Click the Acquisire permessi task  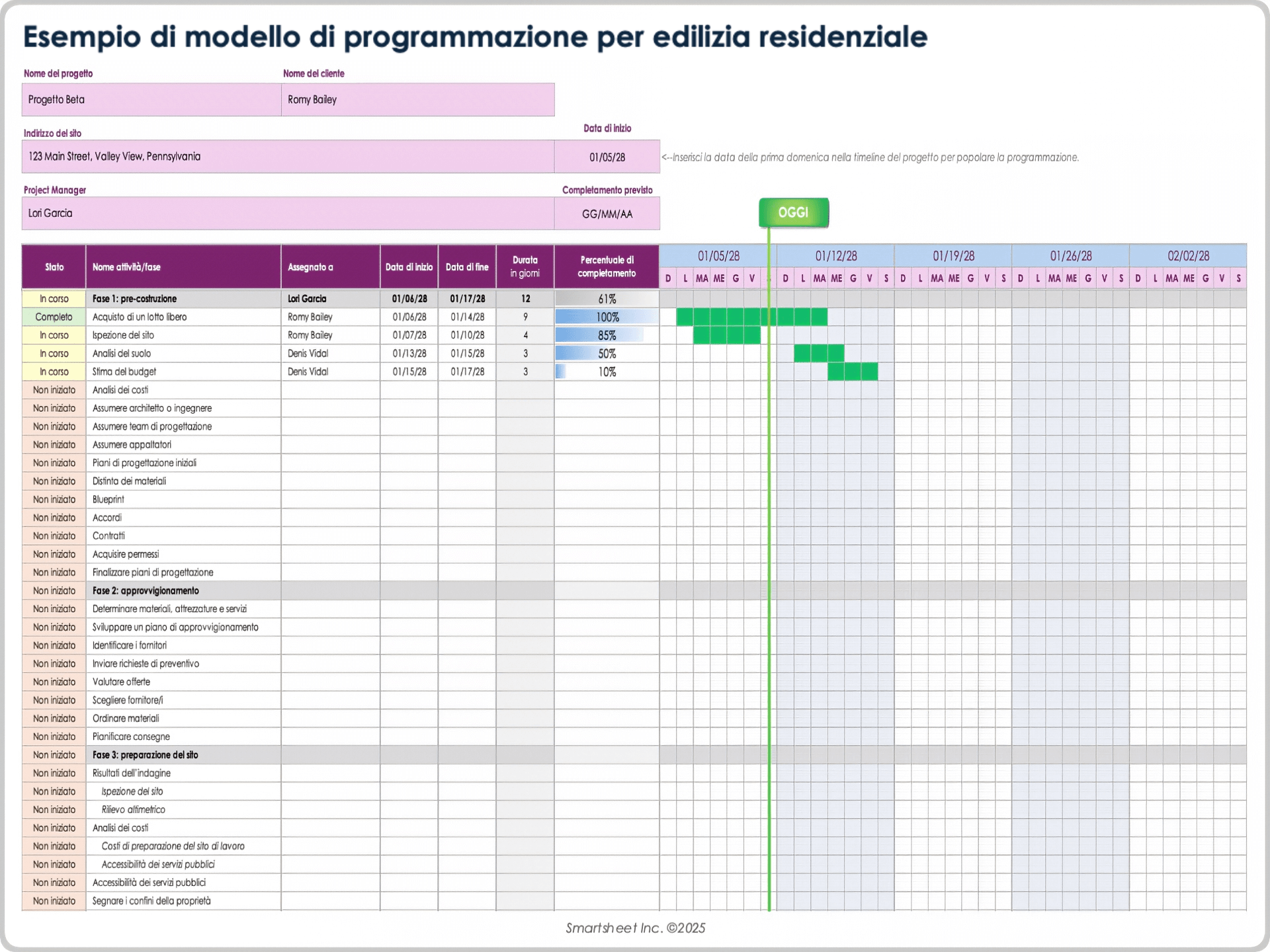(126, 555)
